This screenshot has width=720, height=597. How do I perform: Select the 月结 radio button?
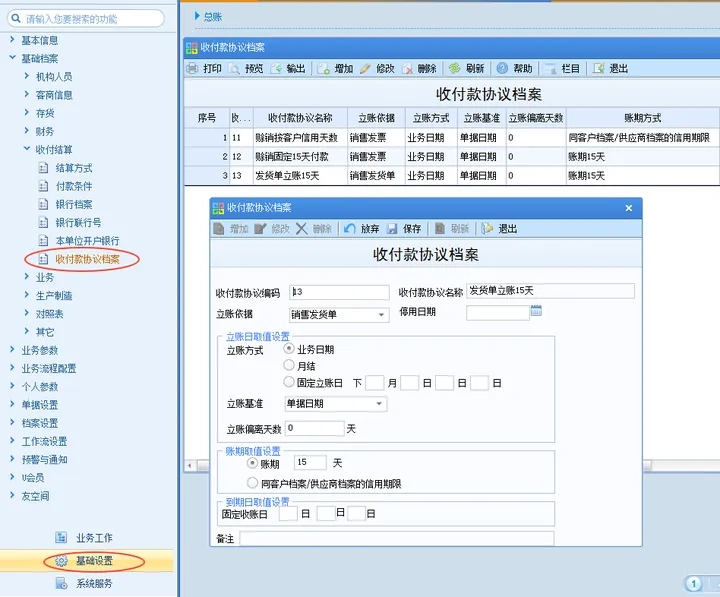click(290, 366)
